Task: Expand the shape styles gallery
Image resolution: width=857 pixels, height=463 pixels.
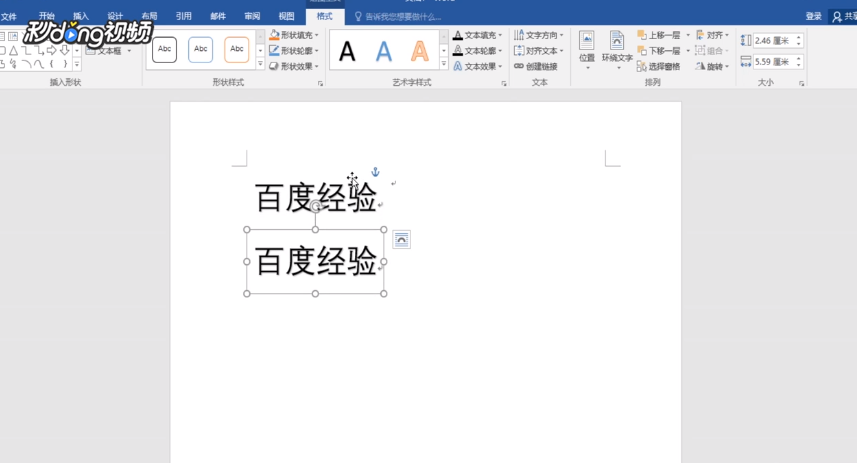Action: click(260, 65)
